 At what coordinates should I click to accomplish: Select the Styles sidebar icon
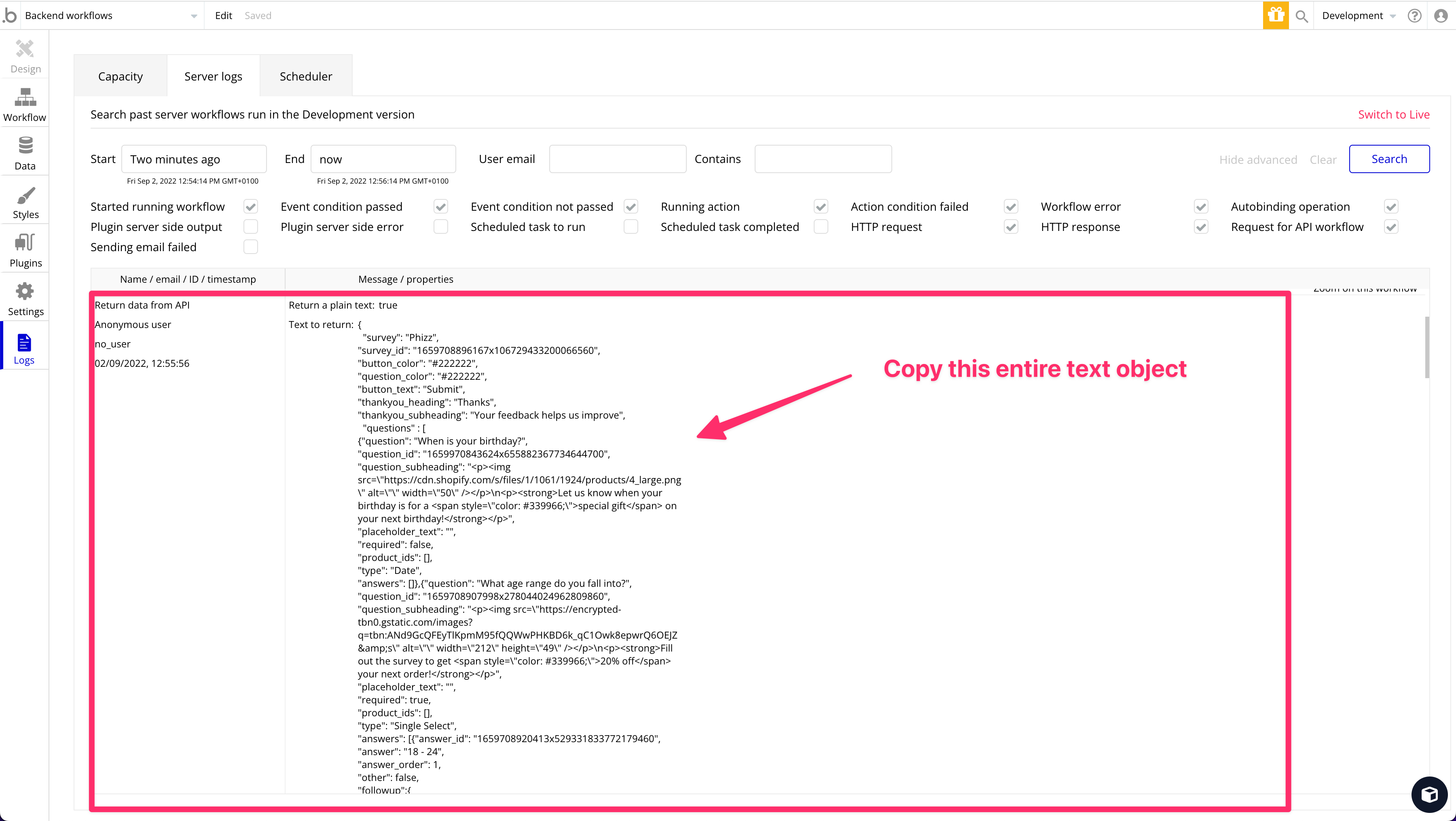(x=25, y=201)
